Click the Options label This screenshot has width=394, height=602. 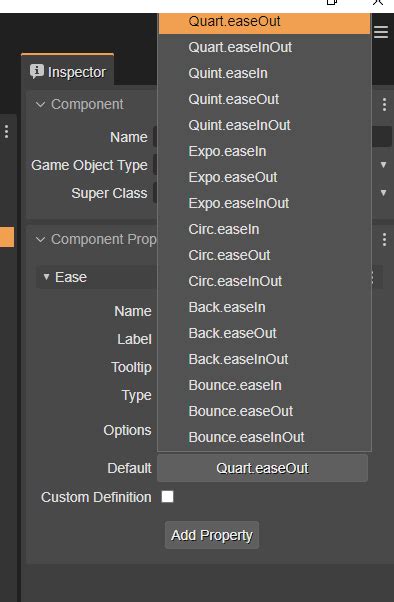[x=127, y=430]
